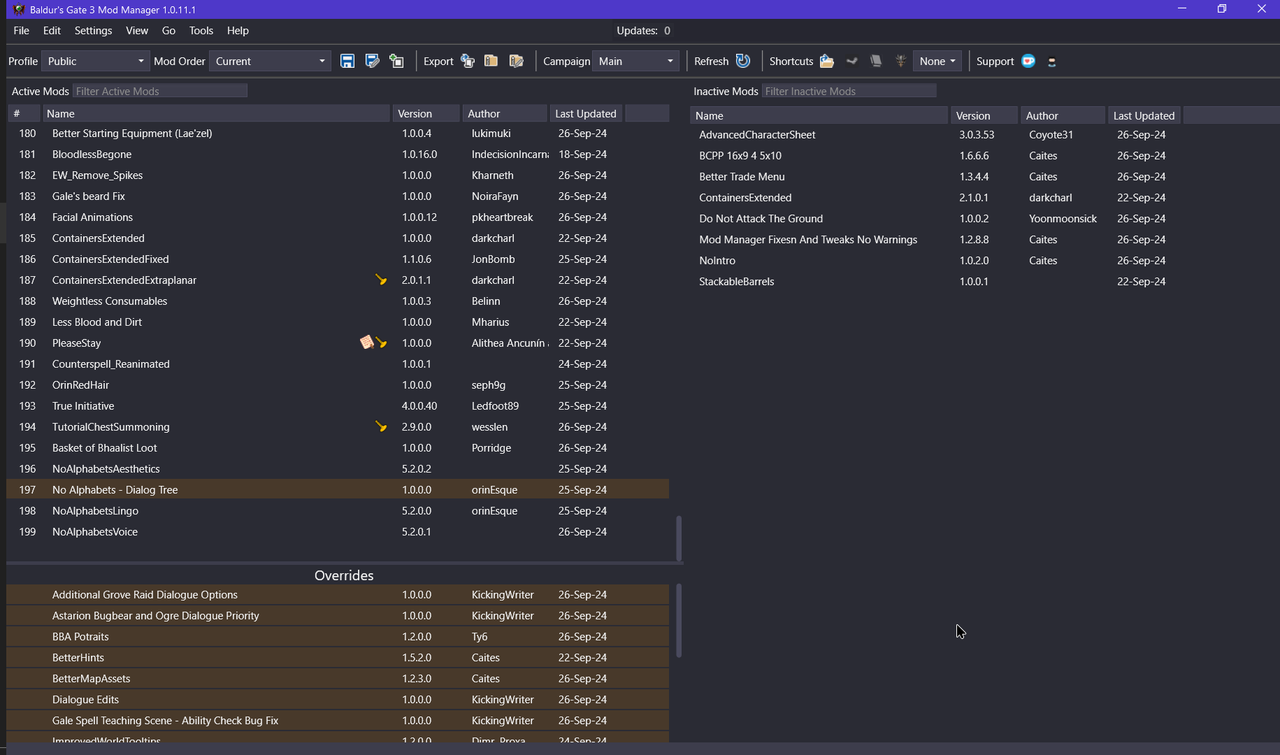This screenshot has width=1280, height=755.
Task: Sort Active Mods by the Last Updated column header
Action: (586, 113)
